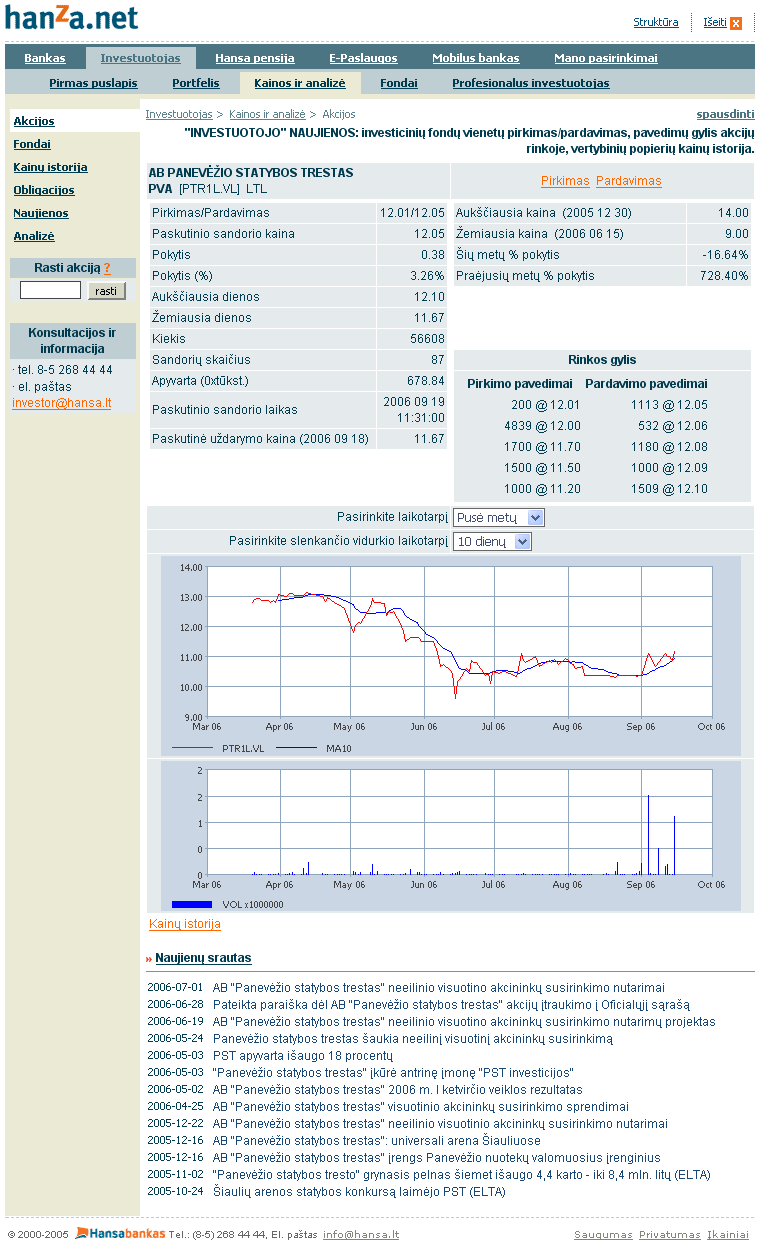Click the hanza.net logo
The width and height of the screenshot is (760, 1250).
click(70, 18)
